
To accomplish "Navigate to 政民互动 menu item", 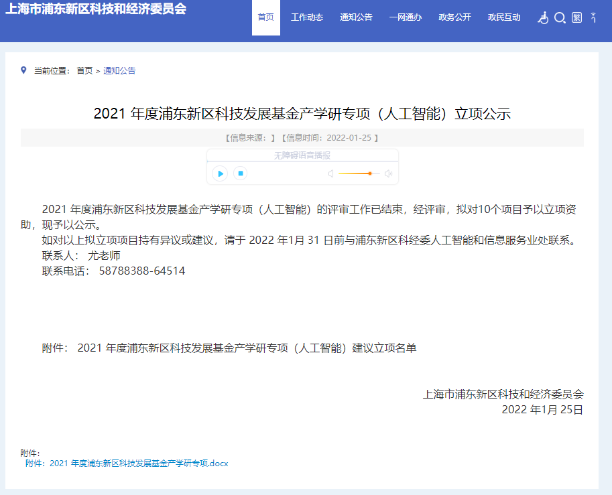I will [503, 18].
